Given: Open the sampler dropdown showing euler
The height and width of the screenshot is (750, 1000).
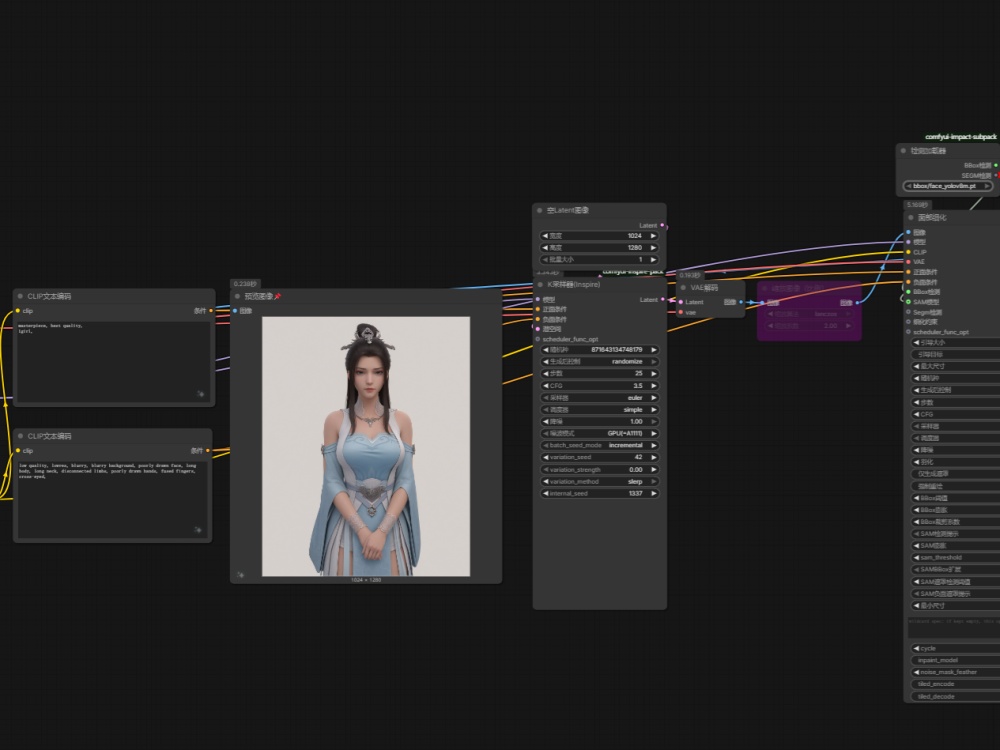Looking at the screenshot, I should (599, 398).
